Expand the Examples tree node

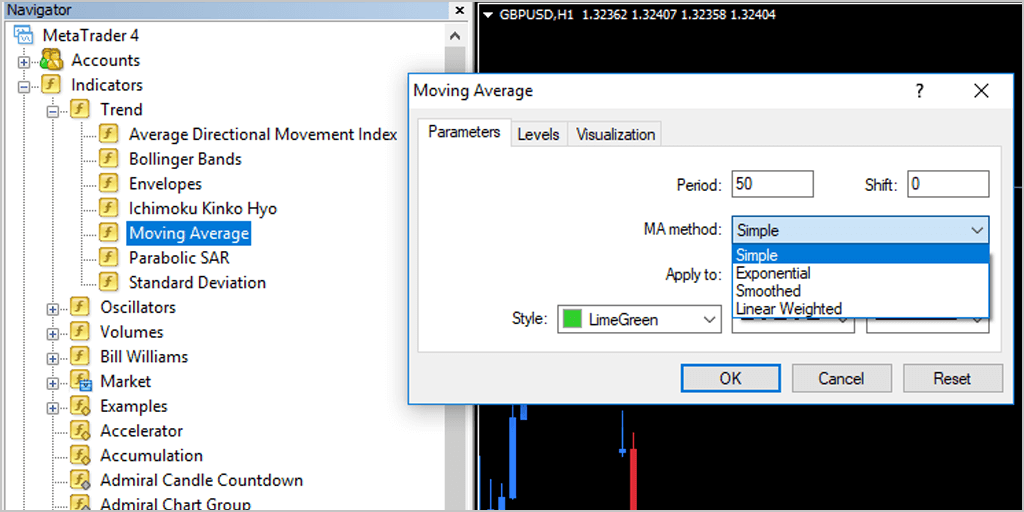[x=54, y=408]
